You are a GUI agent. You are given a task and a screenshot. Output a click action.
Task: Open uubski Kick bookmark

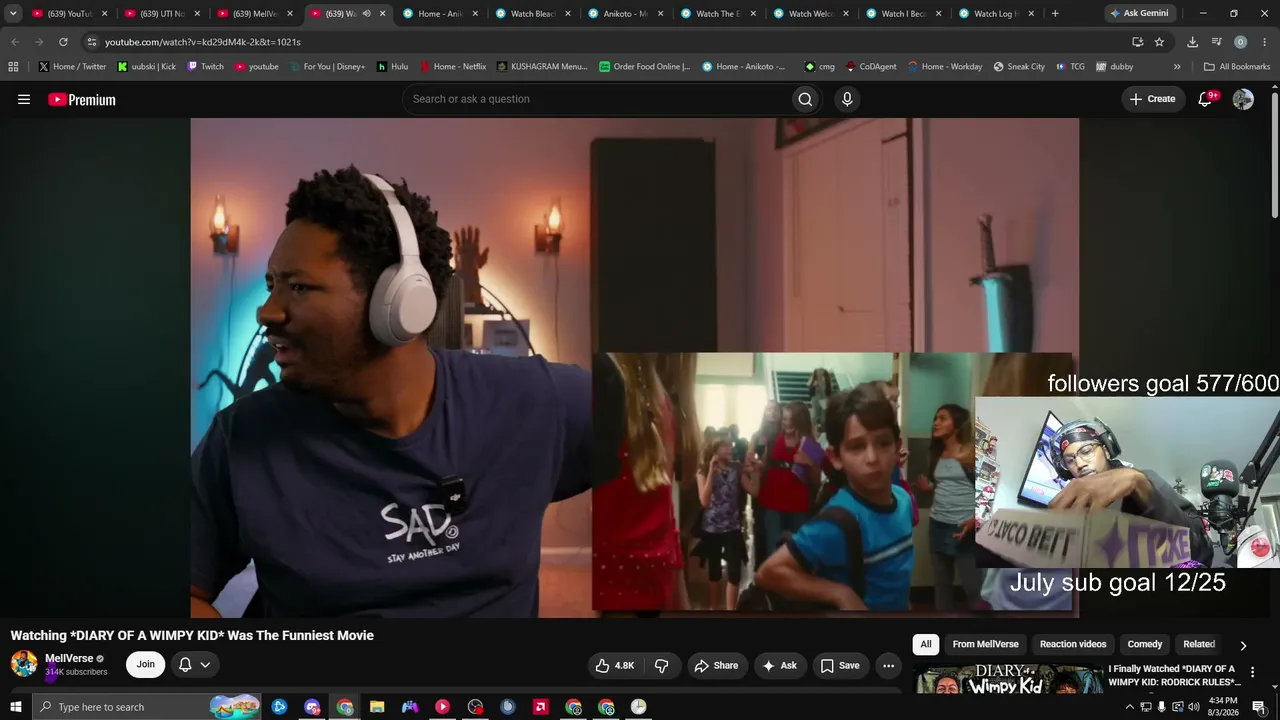coord(146,67)
